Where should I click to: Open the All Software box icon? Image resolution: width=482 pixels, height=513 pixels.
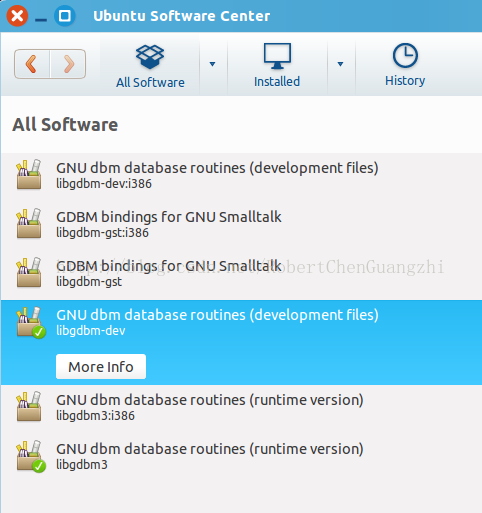point(150,57)
